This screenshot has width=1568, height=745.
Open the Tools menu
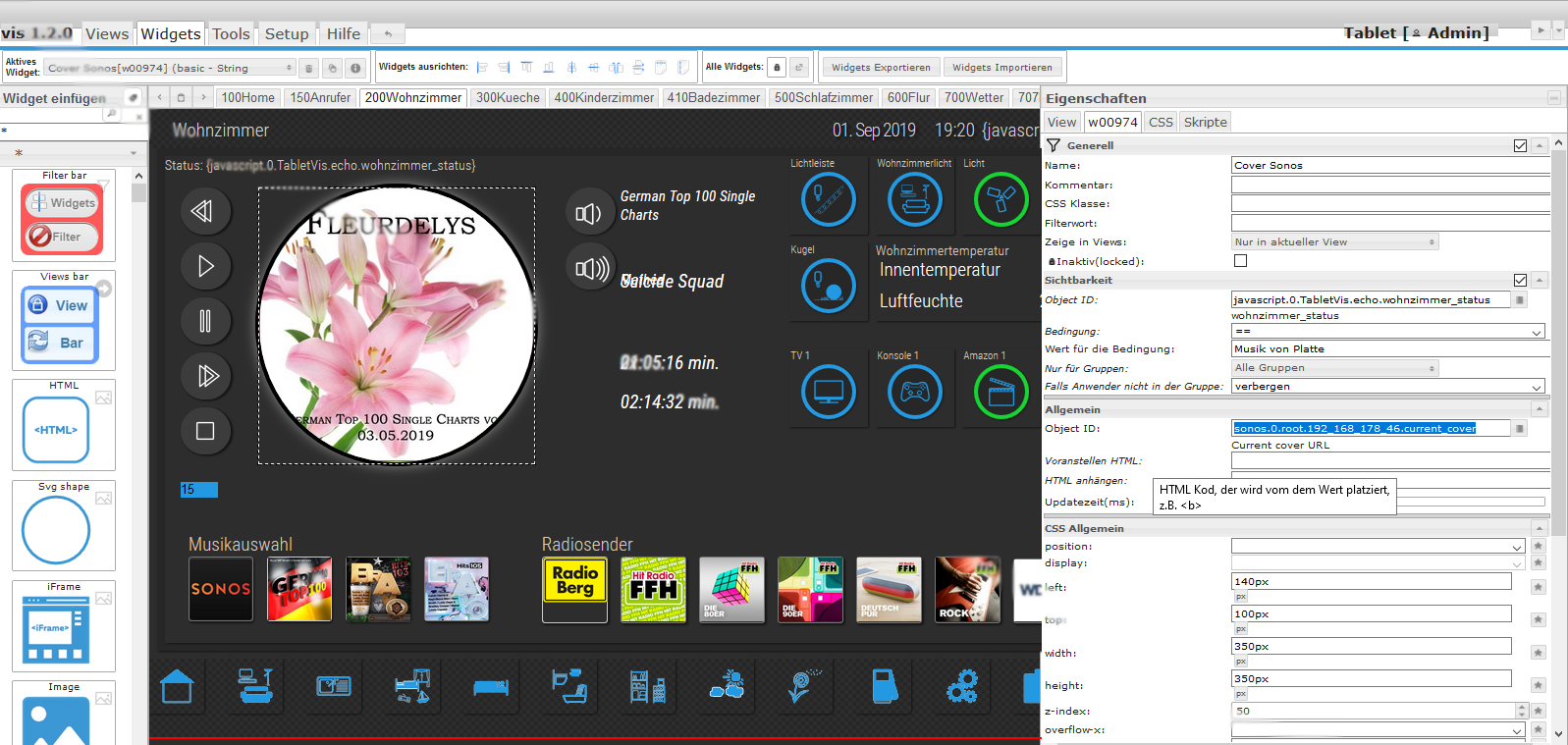[231, 33]
